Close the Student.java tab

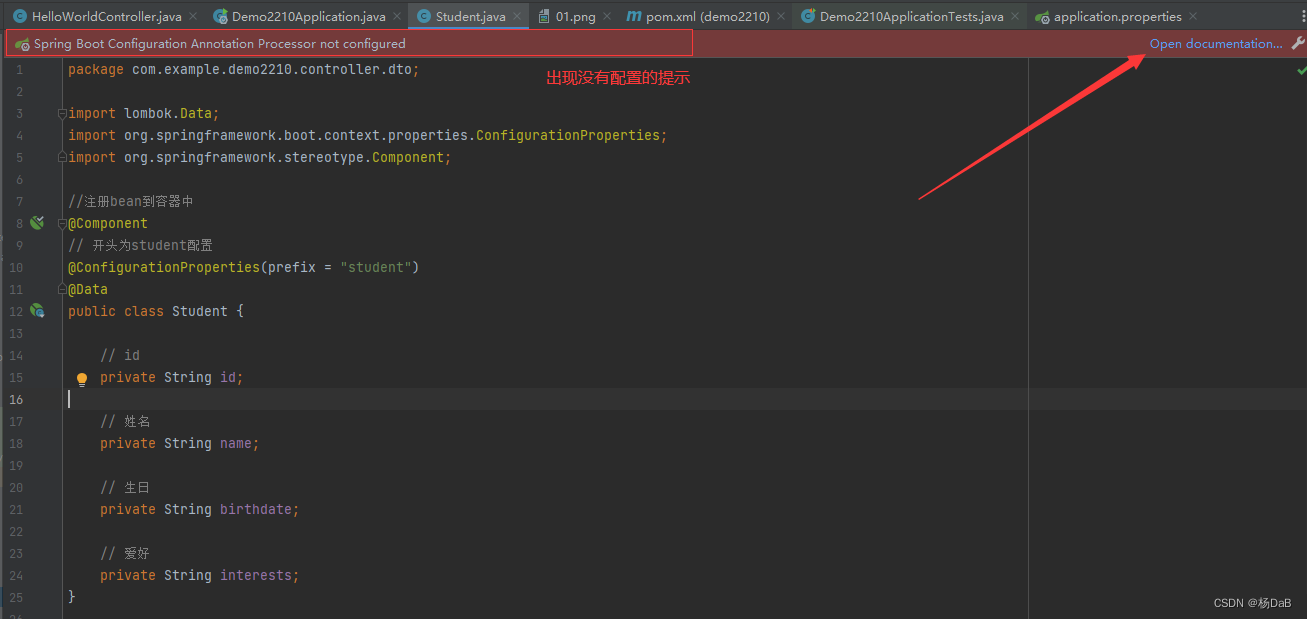[517, 17]
